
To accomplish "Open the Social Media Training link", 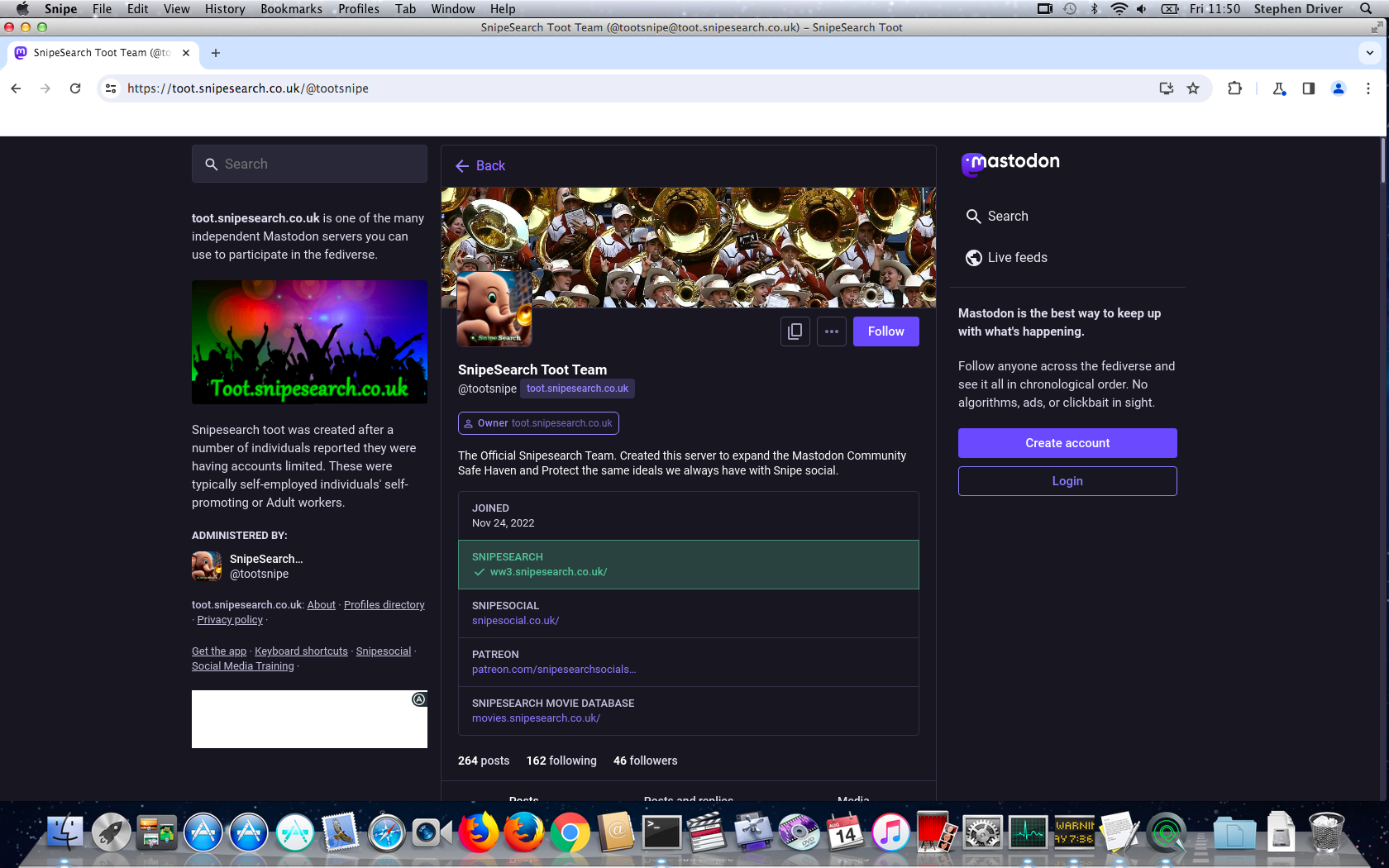I will pos(243,666).
